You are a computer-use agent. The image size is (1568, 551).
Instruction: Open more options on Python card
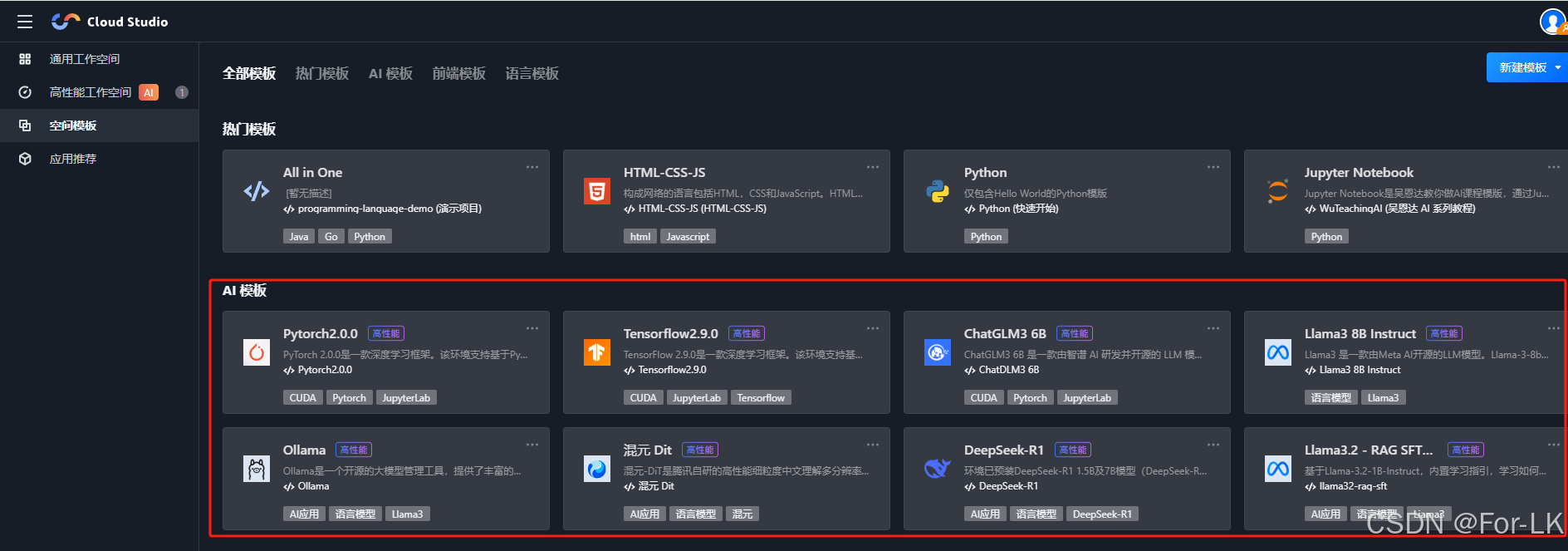(1213, 167)
